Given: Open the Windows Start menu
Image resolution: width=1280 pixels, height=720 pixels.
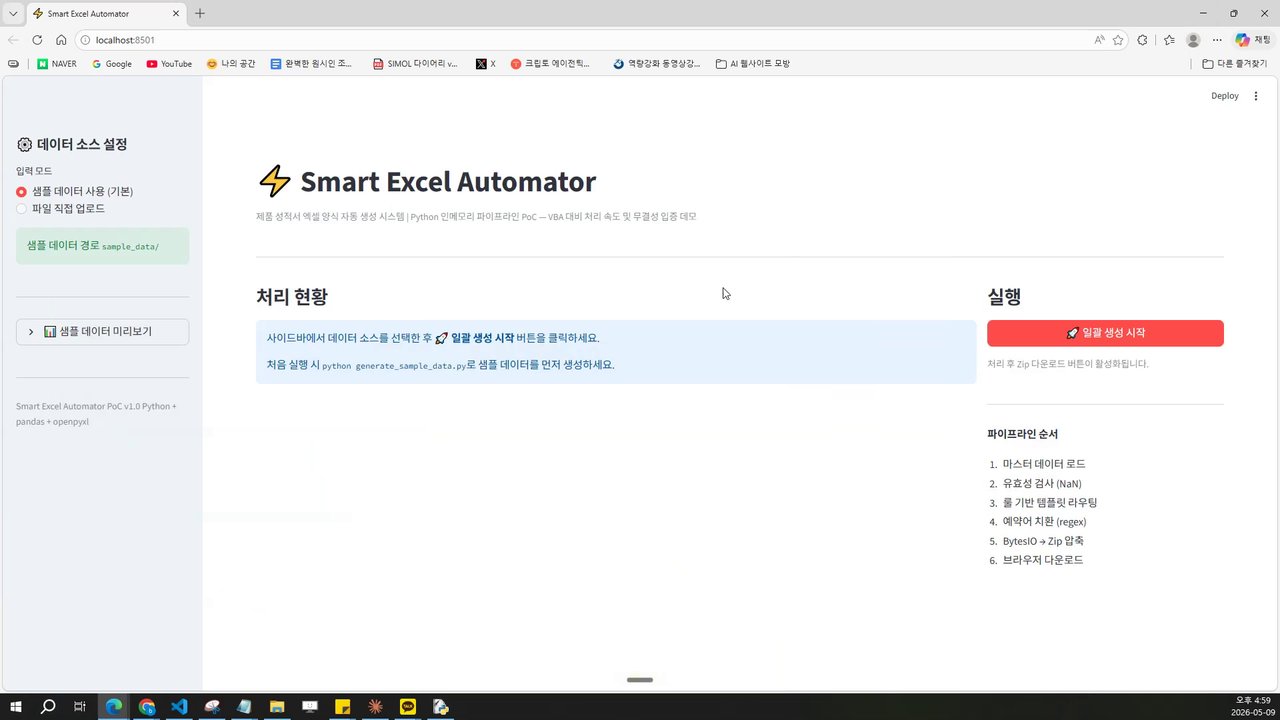Looking at the screenshot, I should pos(17,706).
